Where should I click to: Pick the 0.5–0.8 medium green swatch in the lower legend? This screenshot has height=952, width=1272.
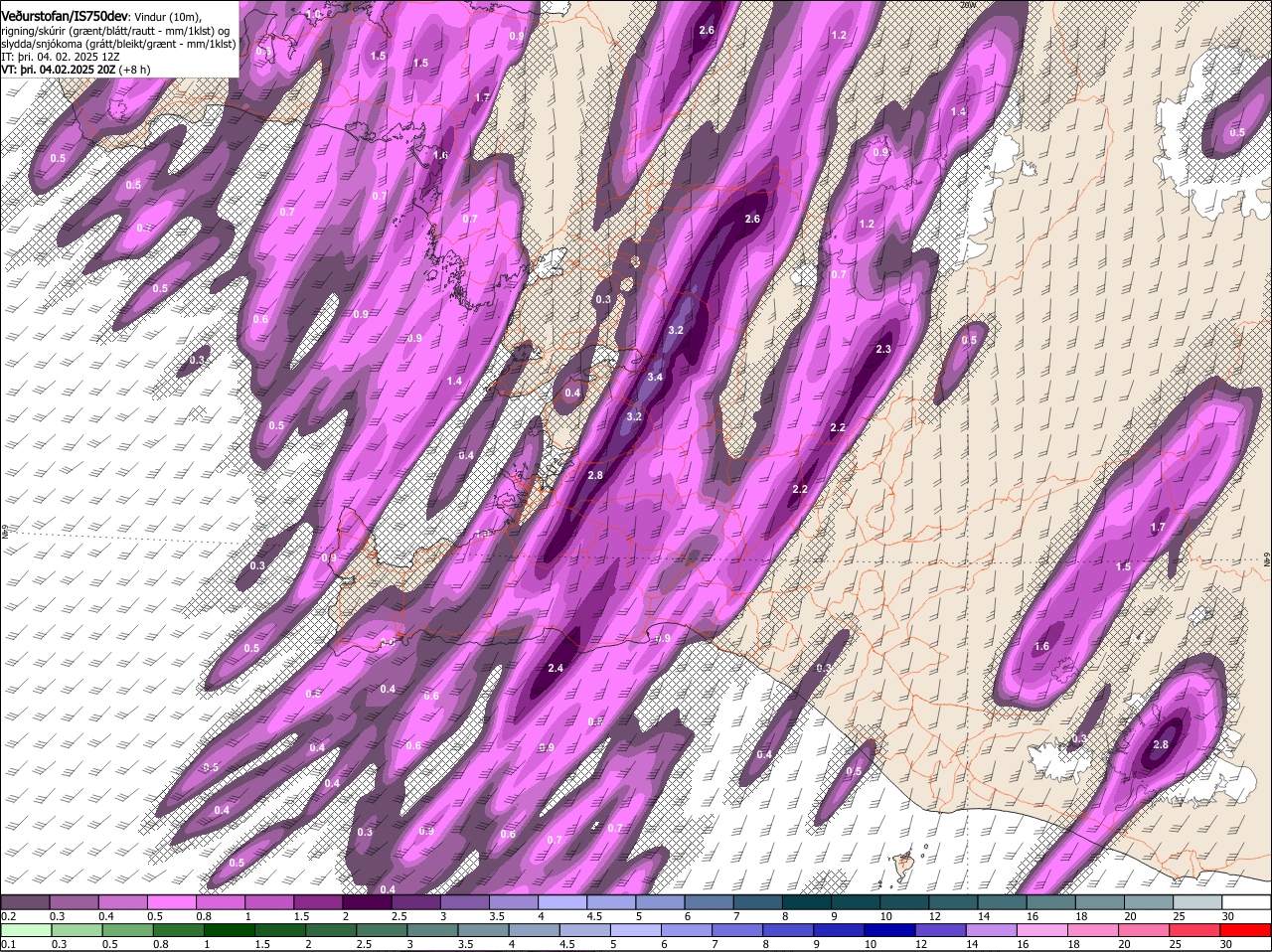(129, 930)
